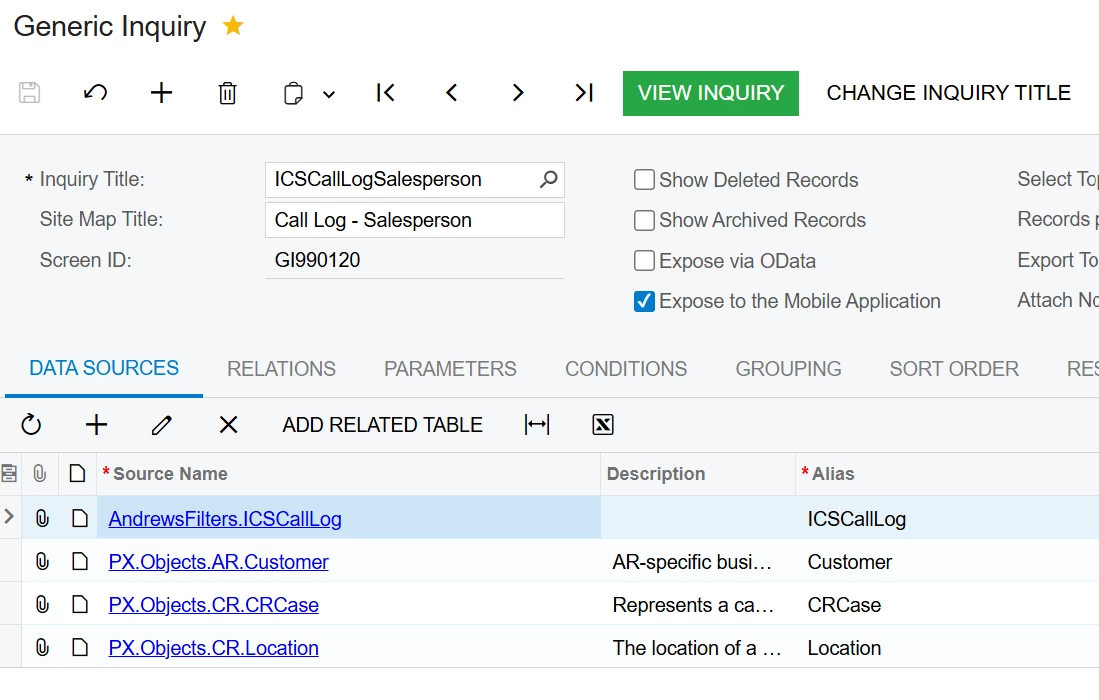Go to the last record

(x=584, y=93)
